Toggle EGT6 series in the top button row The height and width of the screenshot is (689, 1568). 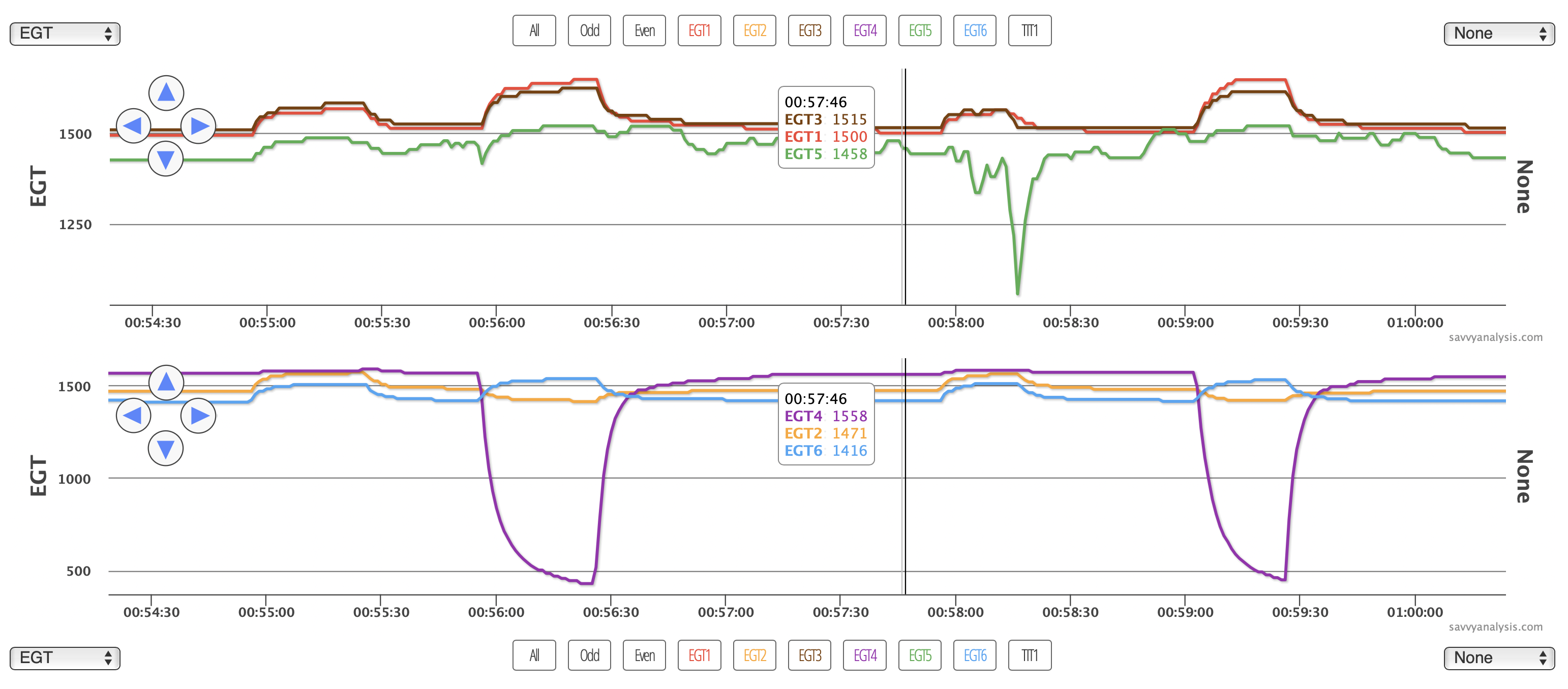pyautogui.click(x=975, y=30)
